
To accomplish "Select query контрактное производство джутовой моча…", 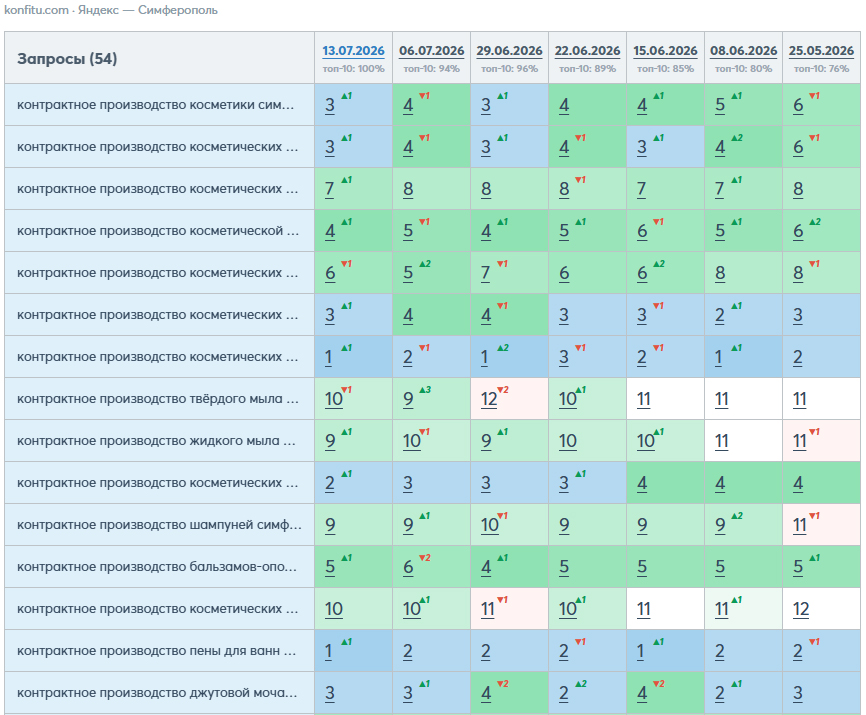I will pos(157,692).
